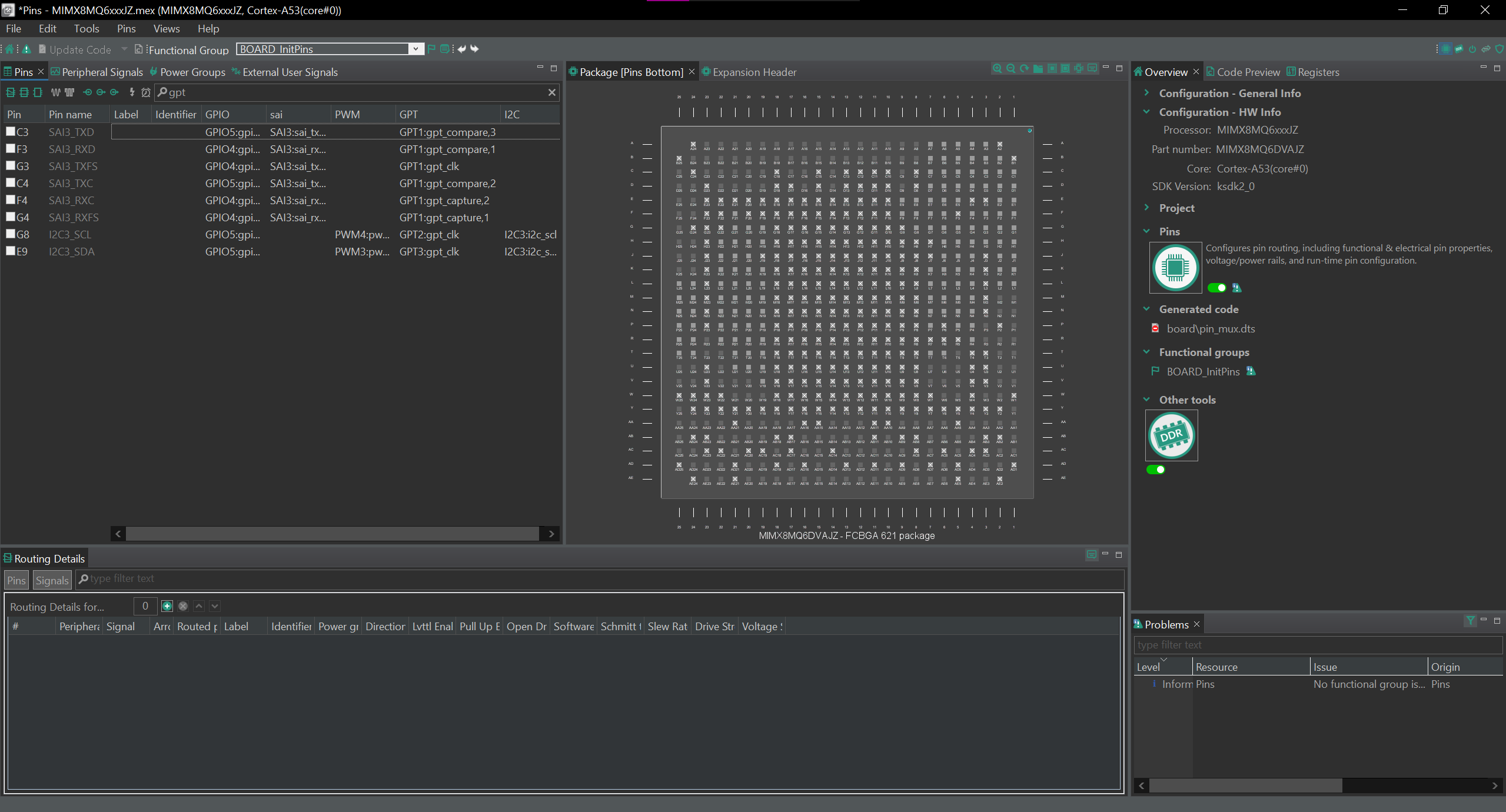This screenshot has width=1506, height=812.
Task: Clear the gpt search field with the X icon
Action: tap(551, 92)
